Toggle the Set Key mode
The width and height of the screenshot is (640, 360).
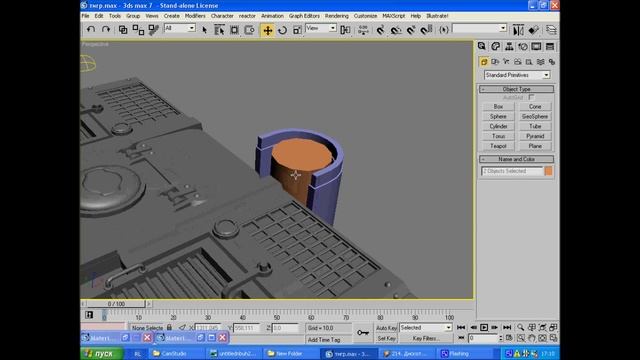(x=386, y=338)
